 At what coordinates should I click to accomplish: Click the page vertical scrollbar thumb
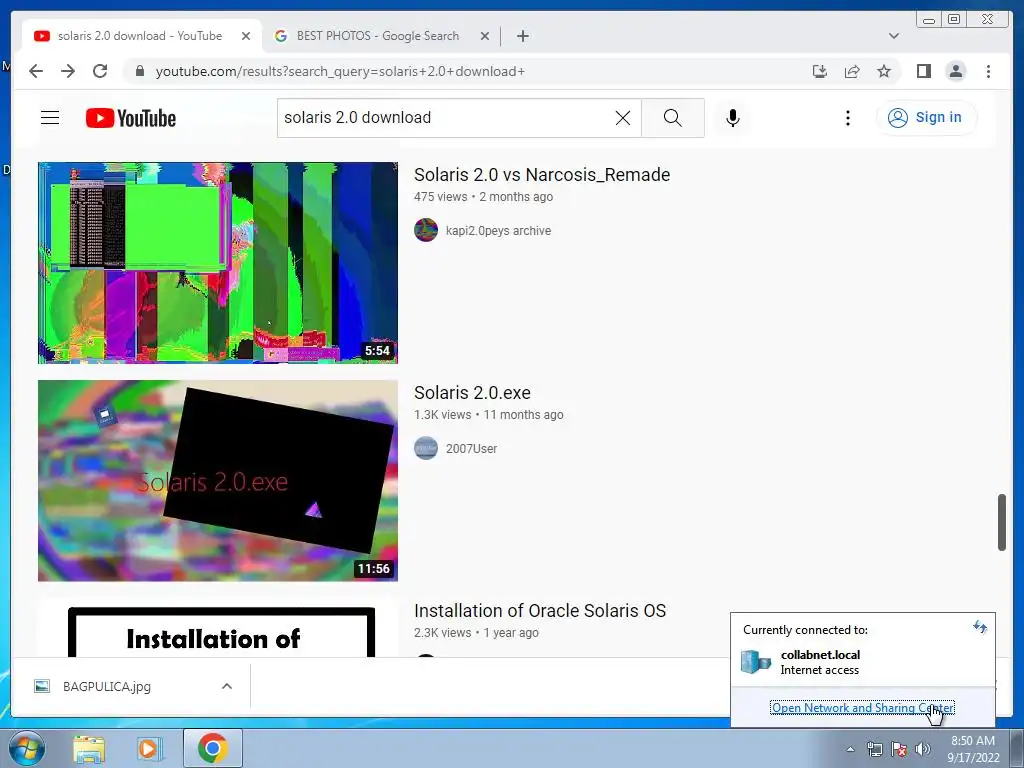1002,522
